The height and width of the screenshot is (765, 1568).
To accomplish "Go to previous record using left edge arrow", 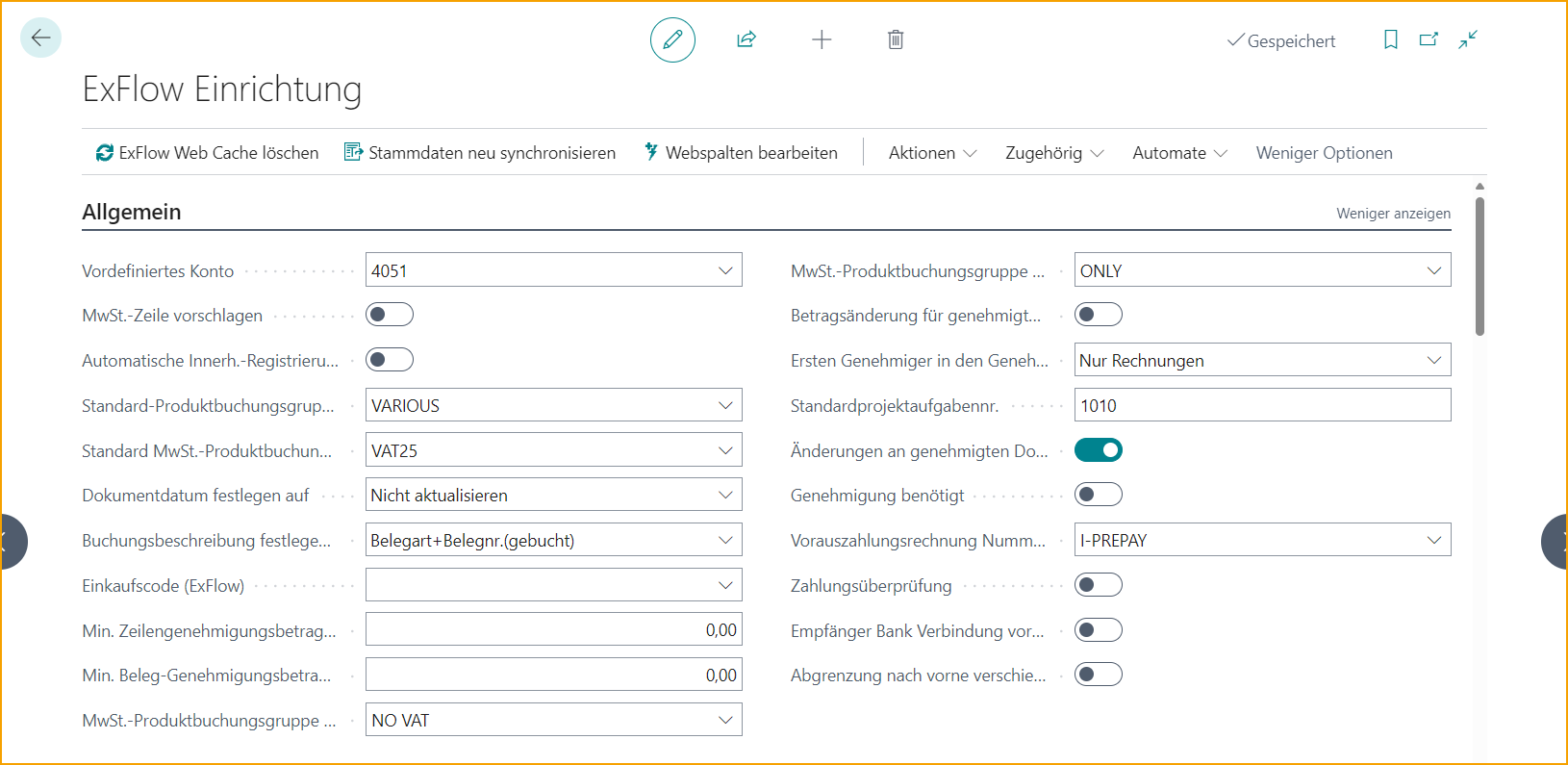I will point(12,542).
